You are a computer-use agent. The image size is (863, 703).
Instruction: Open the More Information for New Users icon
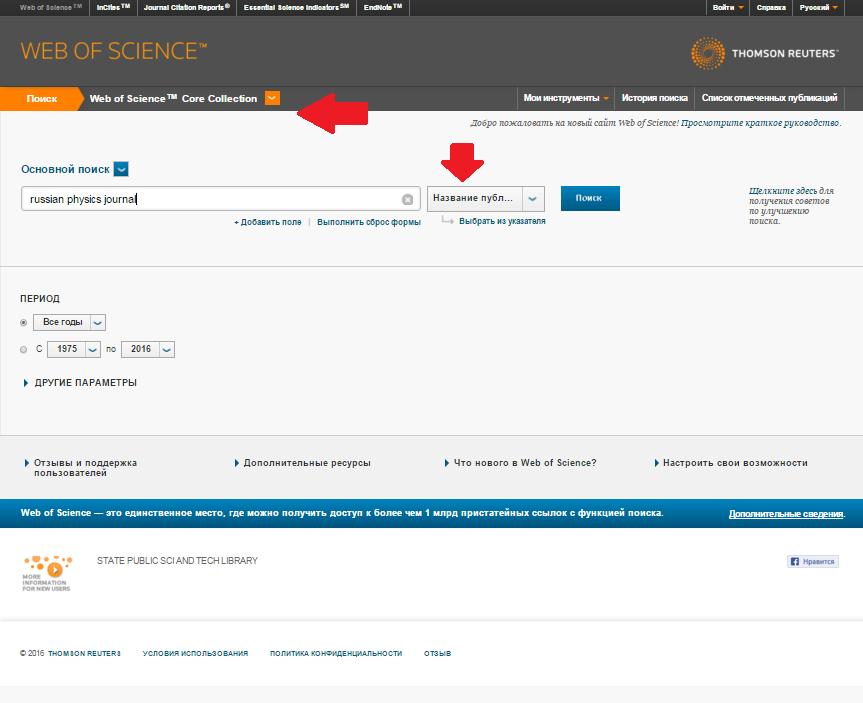click(x=47, y=573)
